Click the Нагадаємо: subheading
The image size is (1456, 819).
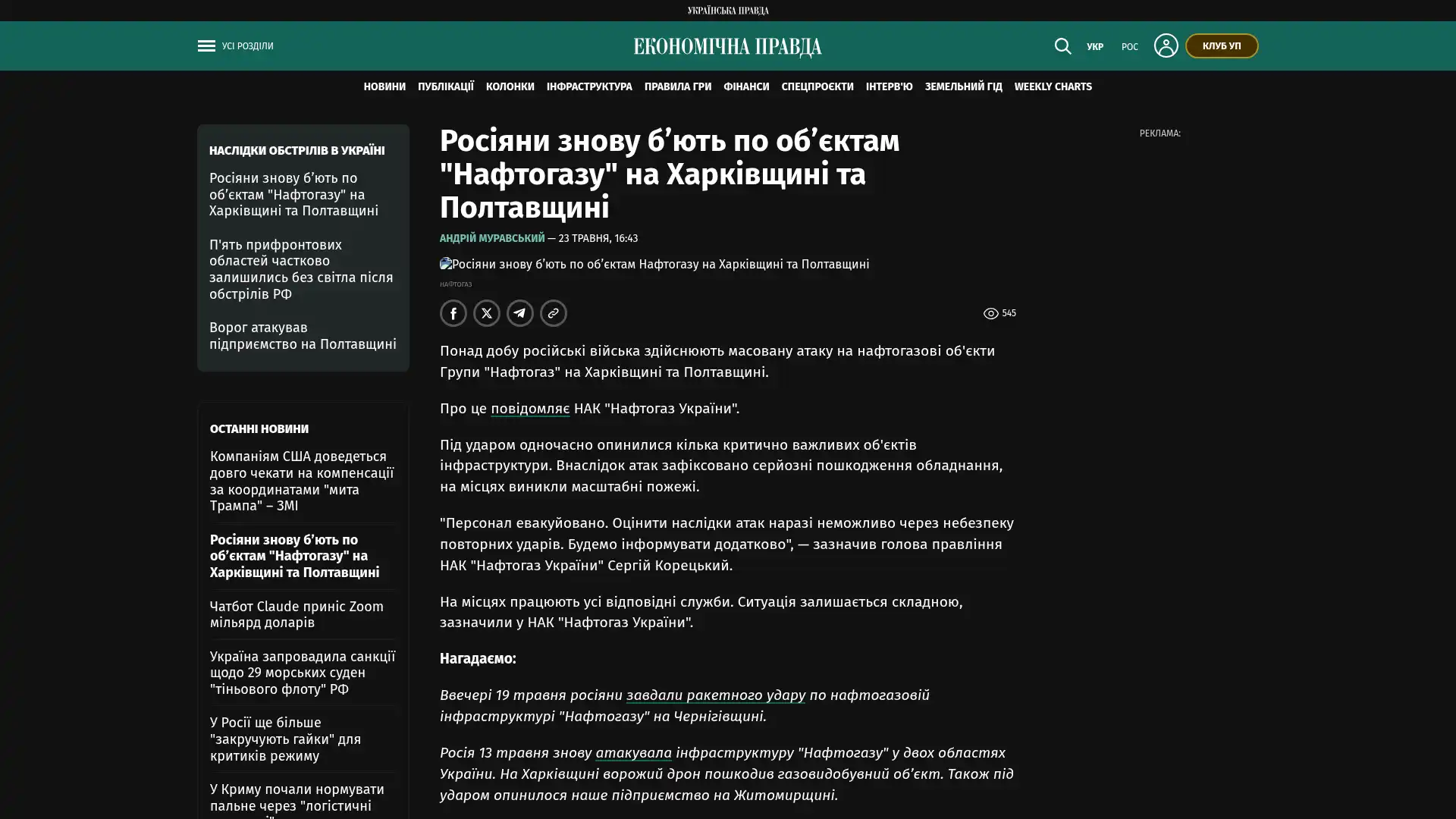(478, 659)
